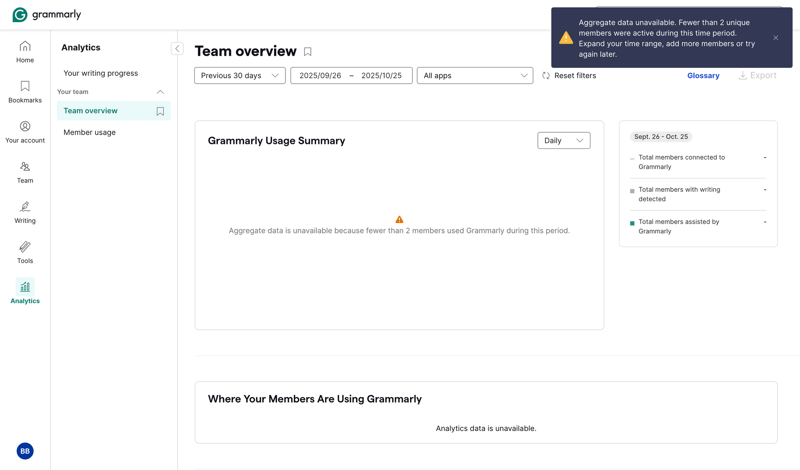
Task: Select Team overview menu item
Action: click(114, 111)
